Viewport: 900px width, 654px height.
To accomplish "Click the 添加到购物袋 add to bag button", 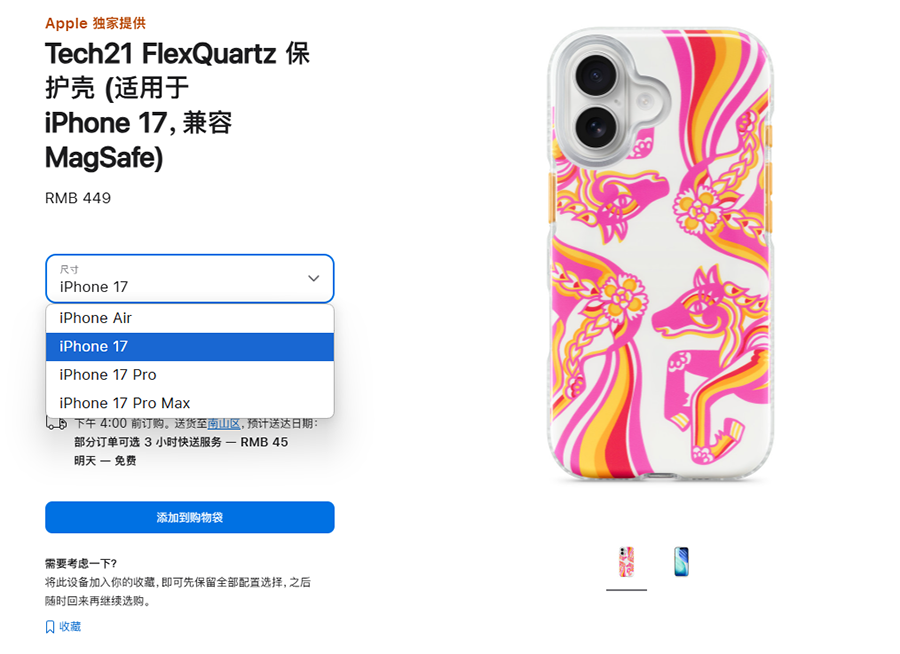I will (189, 517).
